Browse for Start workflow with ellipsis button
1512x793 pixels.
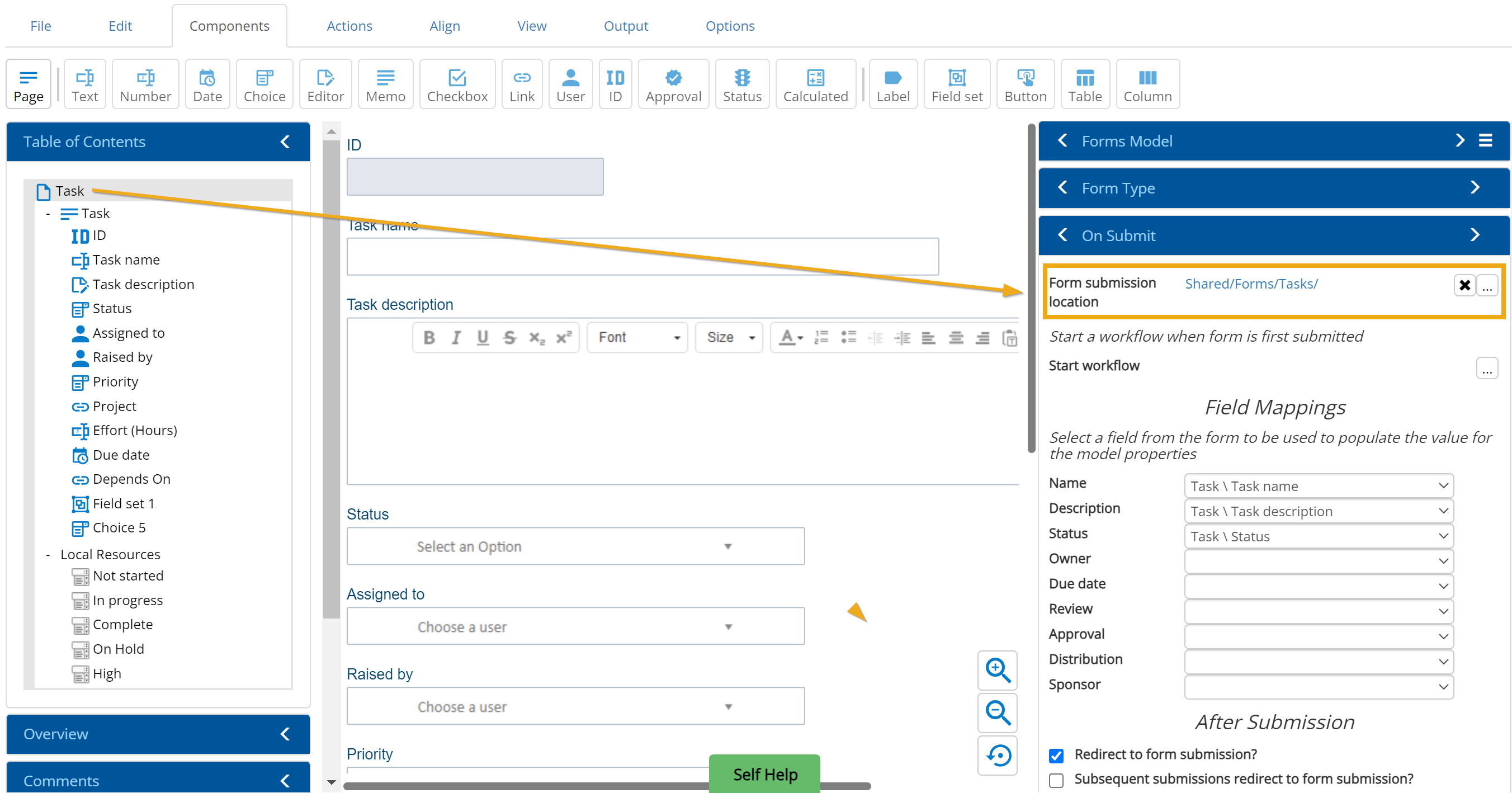click(1486, 369)
